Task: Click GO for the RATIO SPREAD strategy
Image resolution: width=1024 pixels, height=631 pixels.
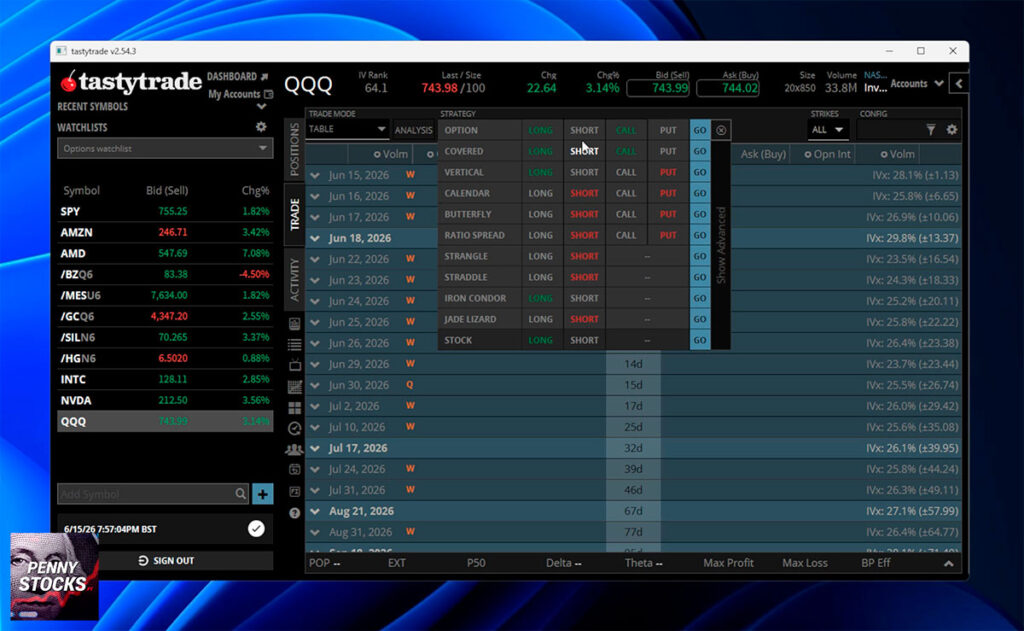Action: click(x=699, y=235)
